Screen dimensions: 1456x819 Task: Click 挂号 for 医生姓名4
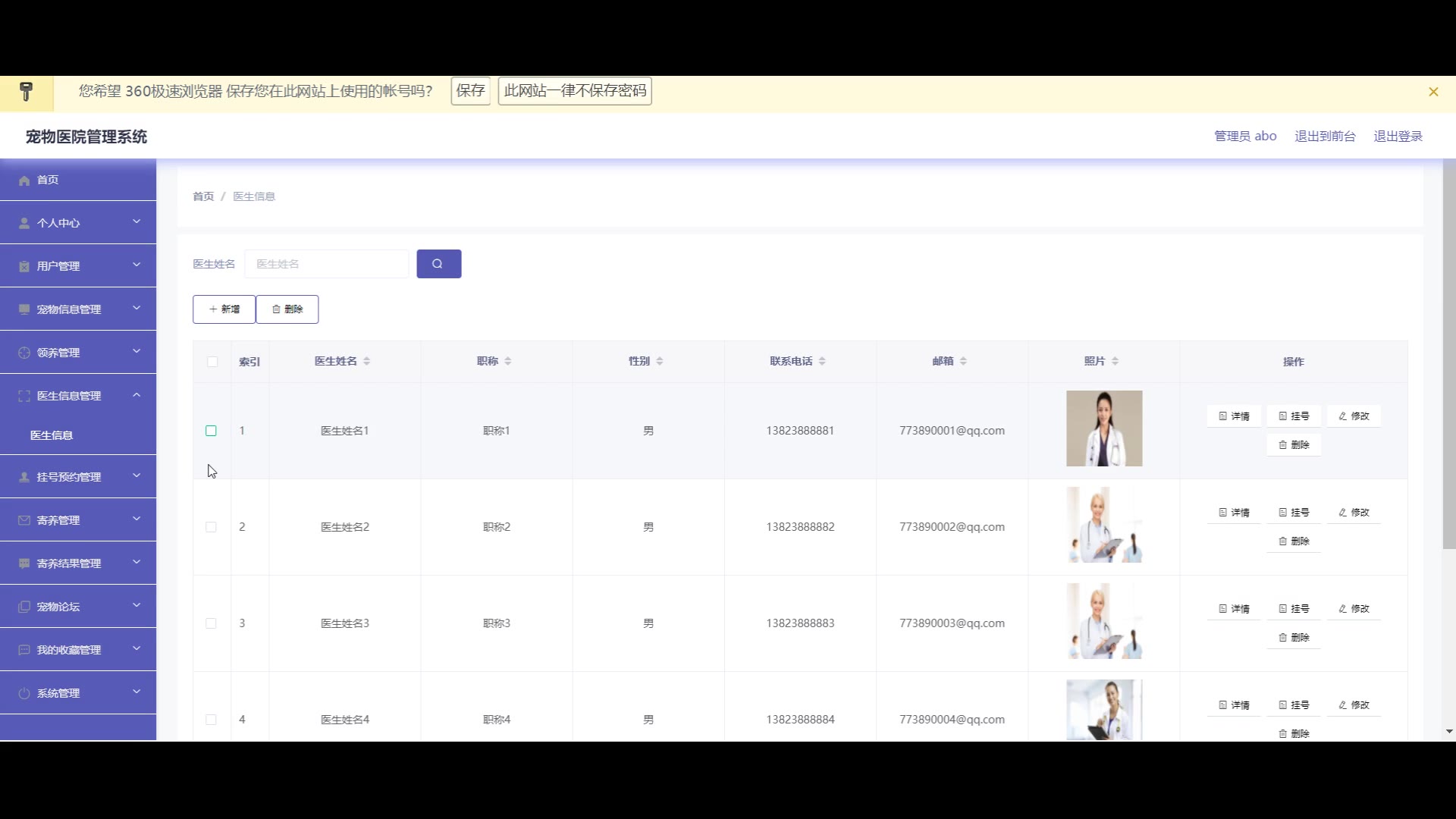pyautogui.click(x=1294, y=705)
